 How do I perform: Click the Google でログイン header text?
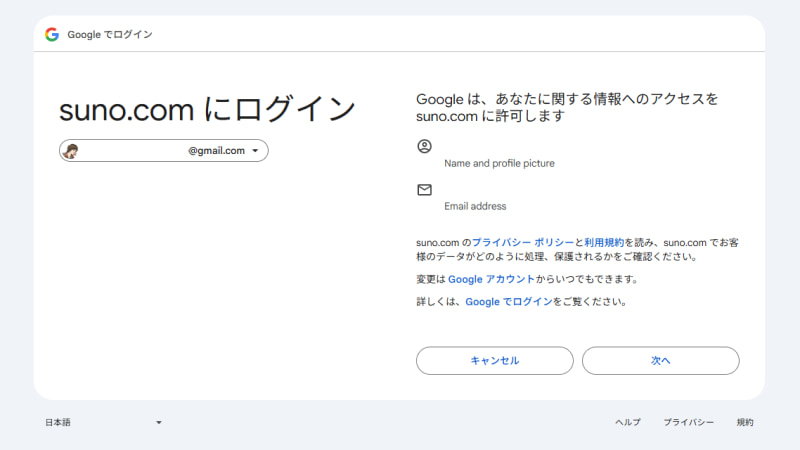pyautogui.click(x=110, y=34)
